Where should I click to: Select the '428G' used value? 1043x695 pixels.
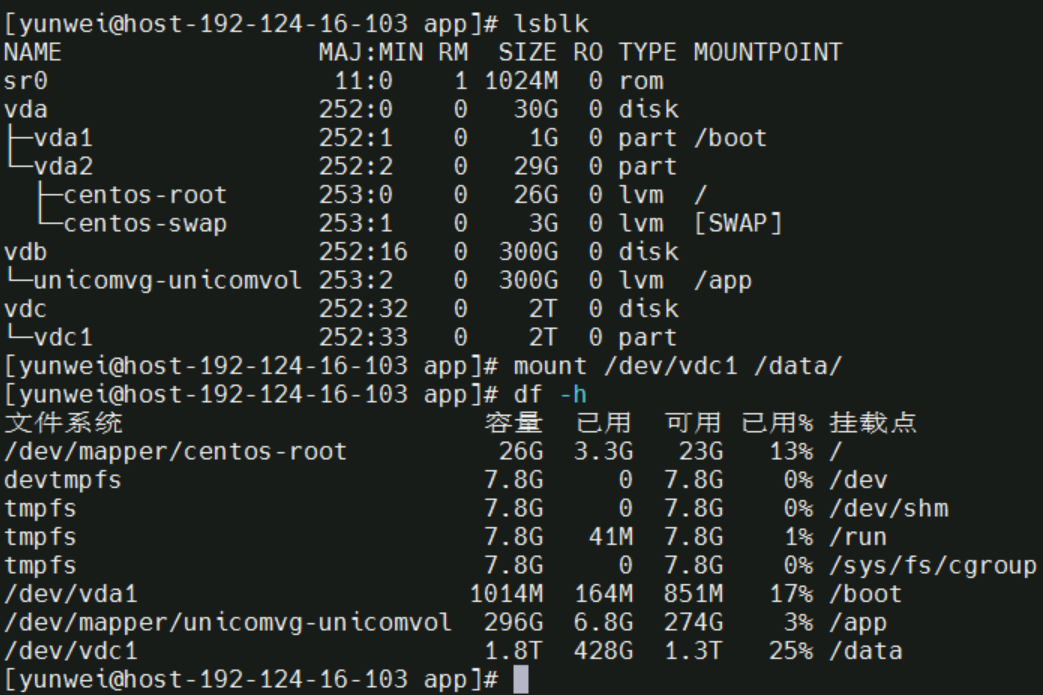(x=604, y=652)
